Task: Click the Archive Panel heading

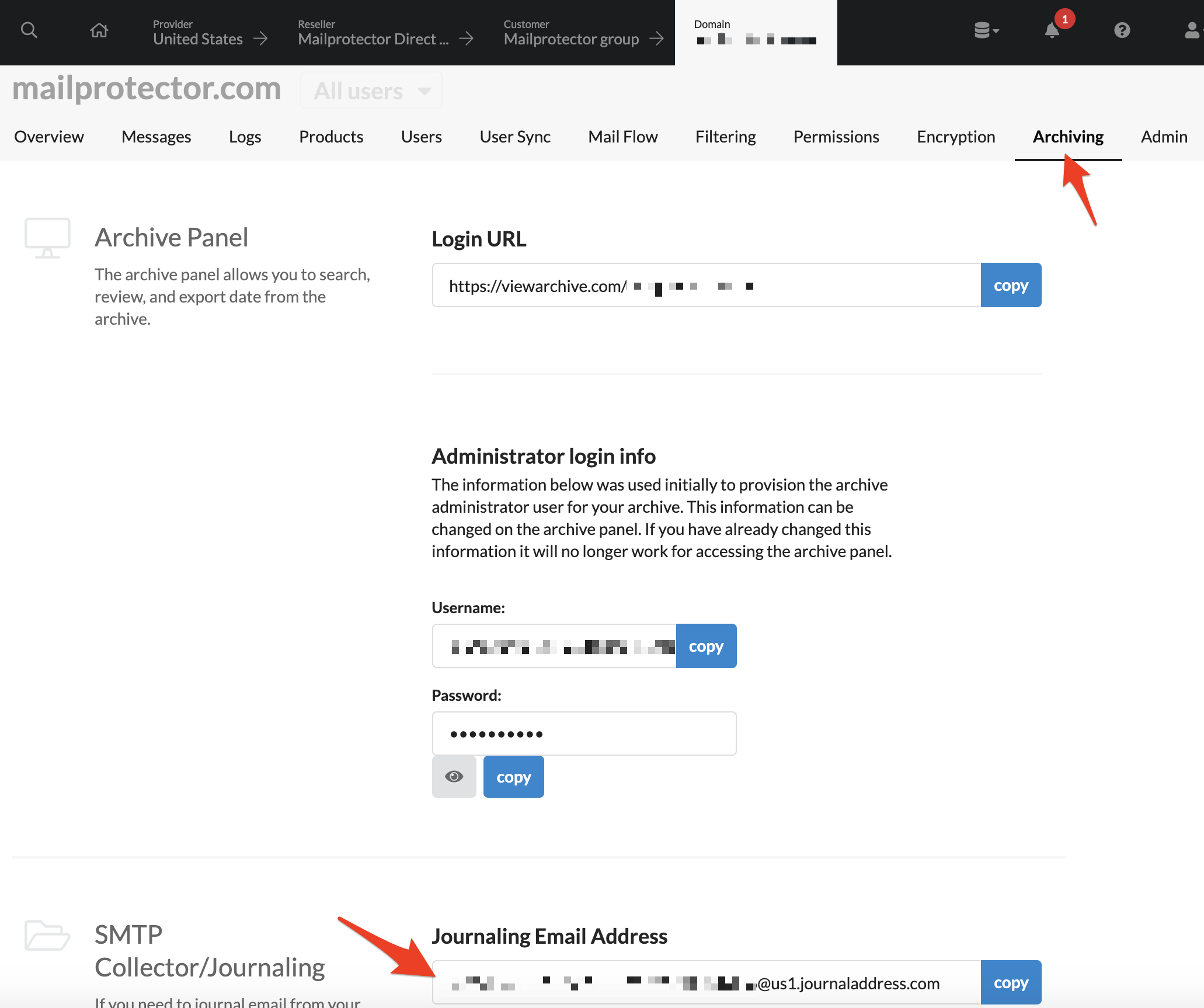Action: tap(171, 238)
